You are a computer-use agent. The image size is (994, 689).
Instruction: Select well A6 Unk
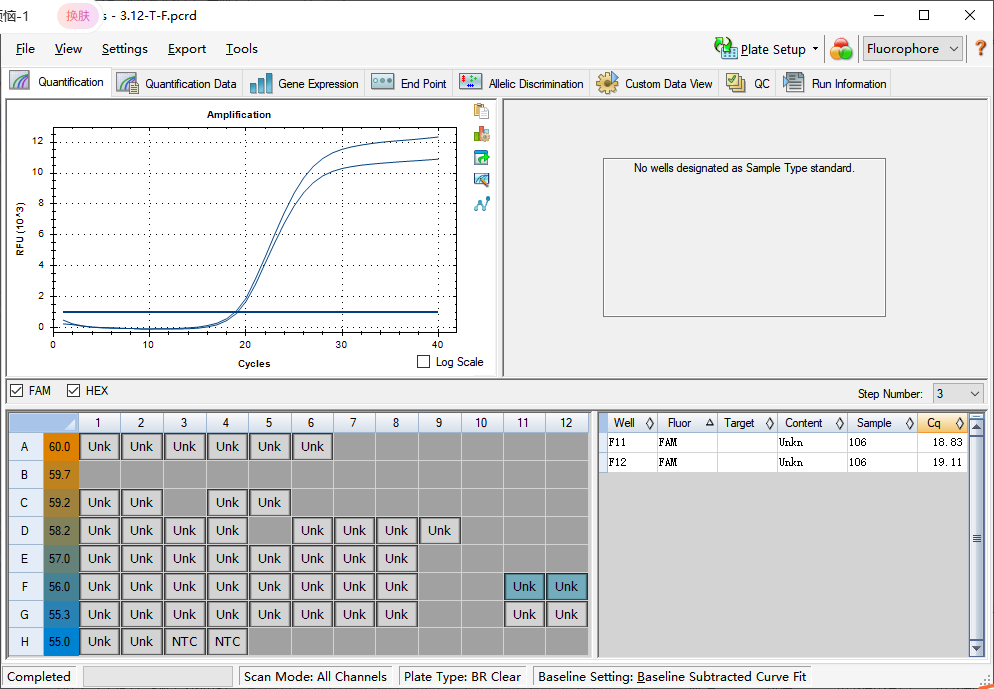click(x=312, y=447)
